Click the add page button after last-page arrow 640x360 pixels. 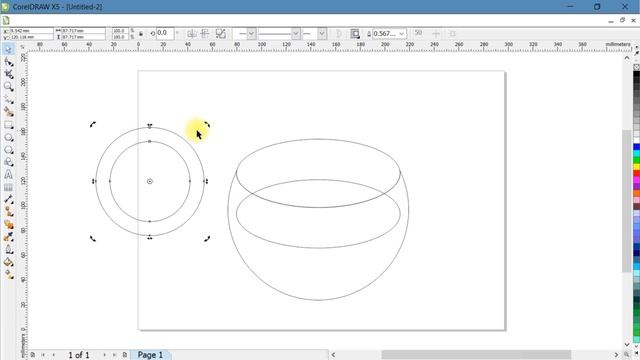pyautogui.click(x=125, y=355)
